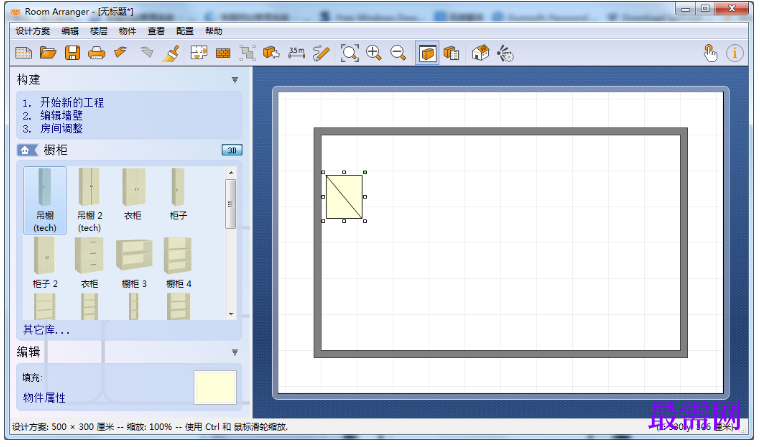Screen dimensions: 760x447
Task: Open the 物件 menu
Action: [127, 31]
